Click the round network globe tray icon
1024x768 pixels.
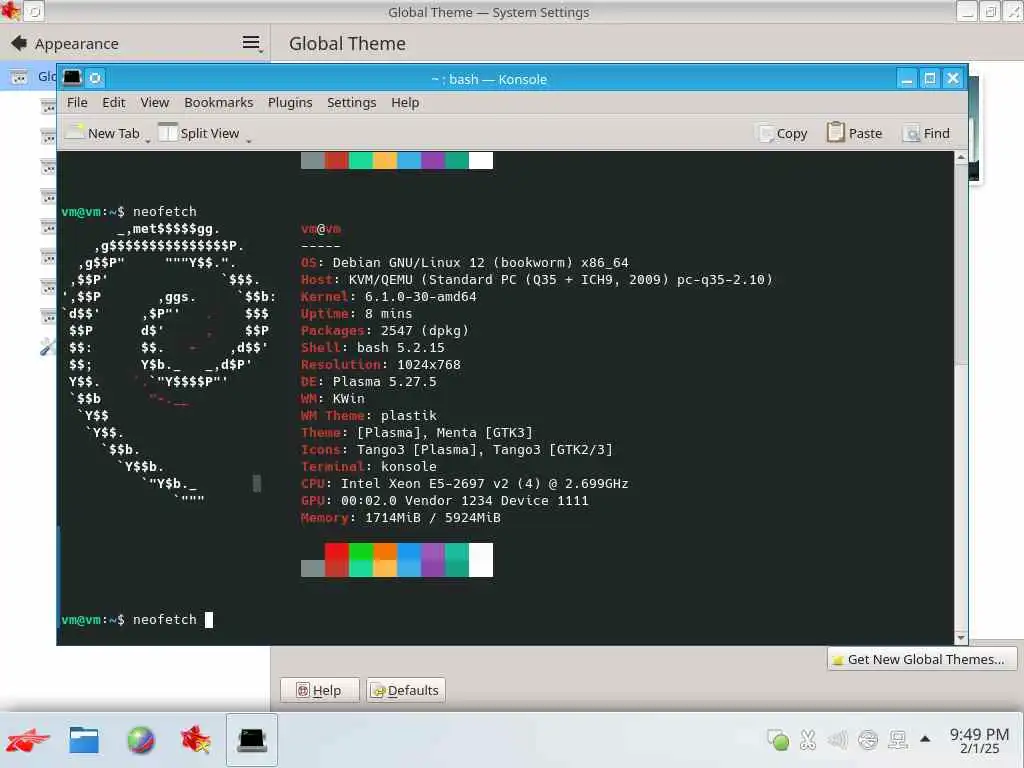868,739
